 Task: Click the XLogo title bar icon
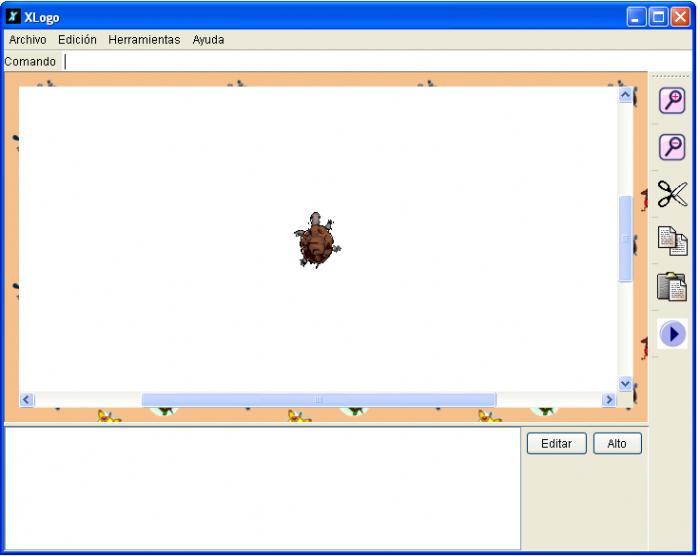[13, 17]
